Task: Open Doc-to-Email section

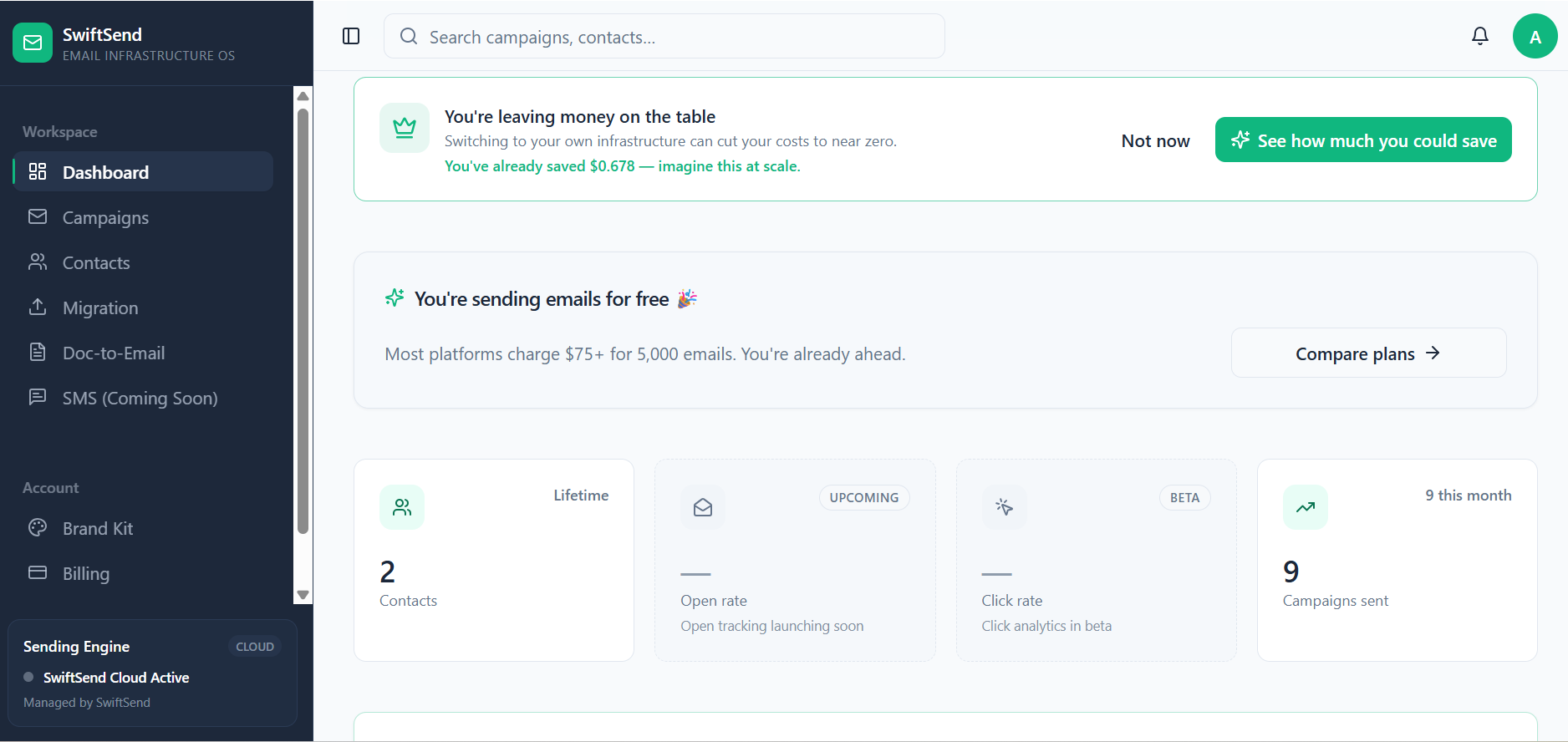Action: pos(143,353)
